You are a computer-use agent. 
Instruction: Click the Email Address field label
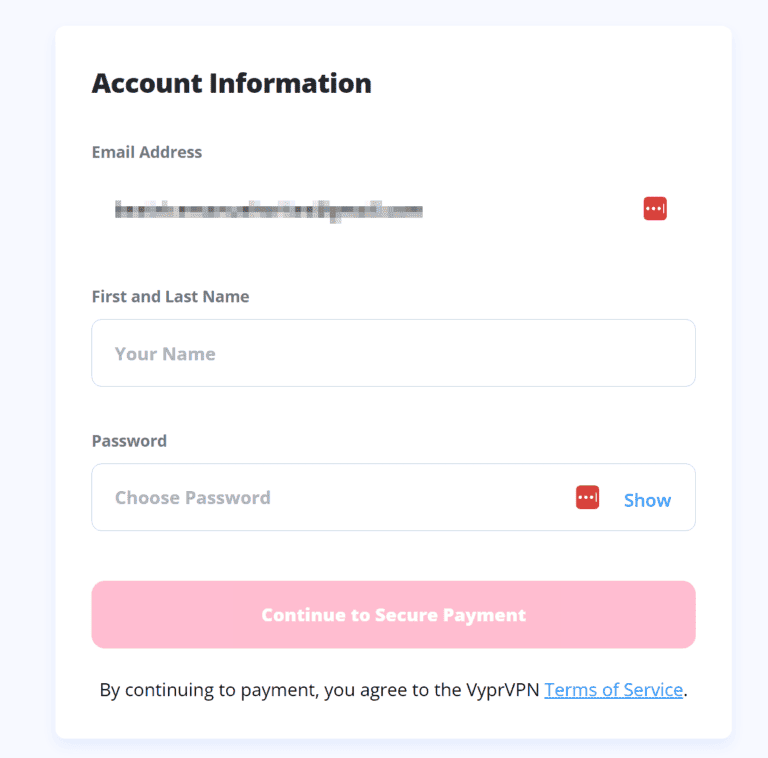147,152
